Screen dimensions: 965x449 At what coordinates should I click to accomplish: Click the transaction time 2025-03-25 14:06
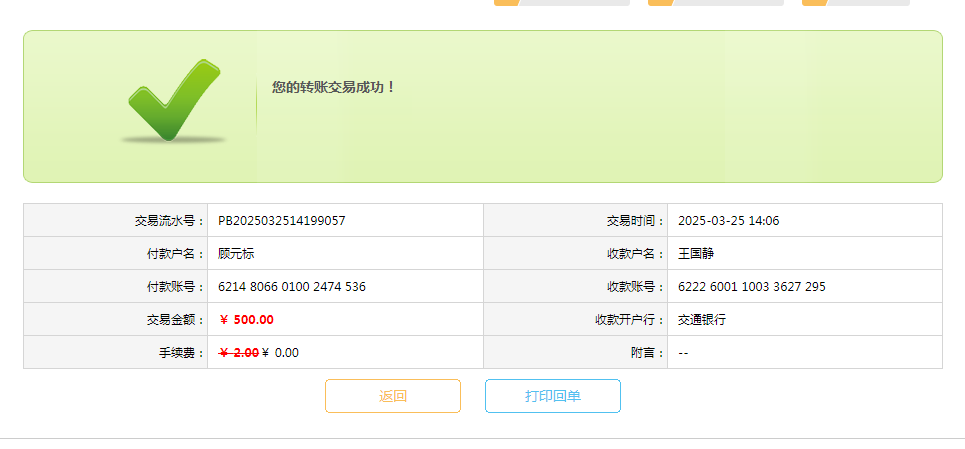[x=728, y=220]
